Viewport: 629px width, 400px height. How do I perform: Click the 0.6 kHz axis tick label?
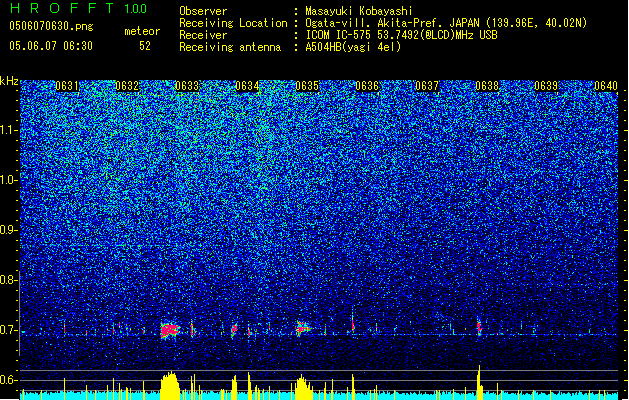coord(9,380)
